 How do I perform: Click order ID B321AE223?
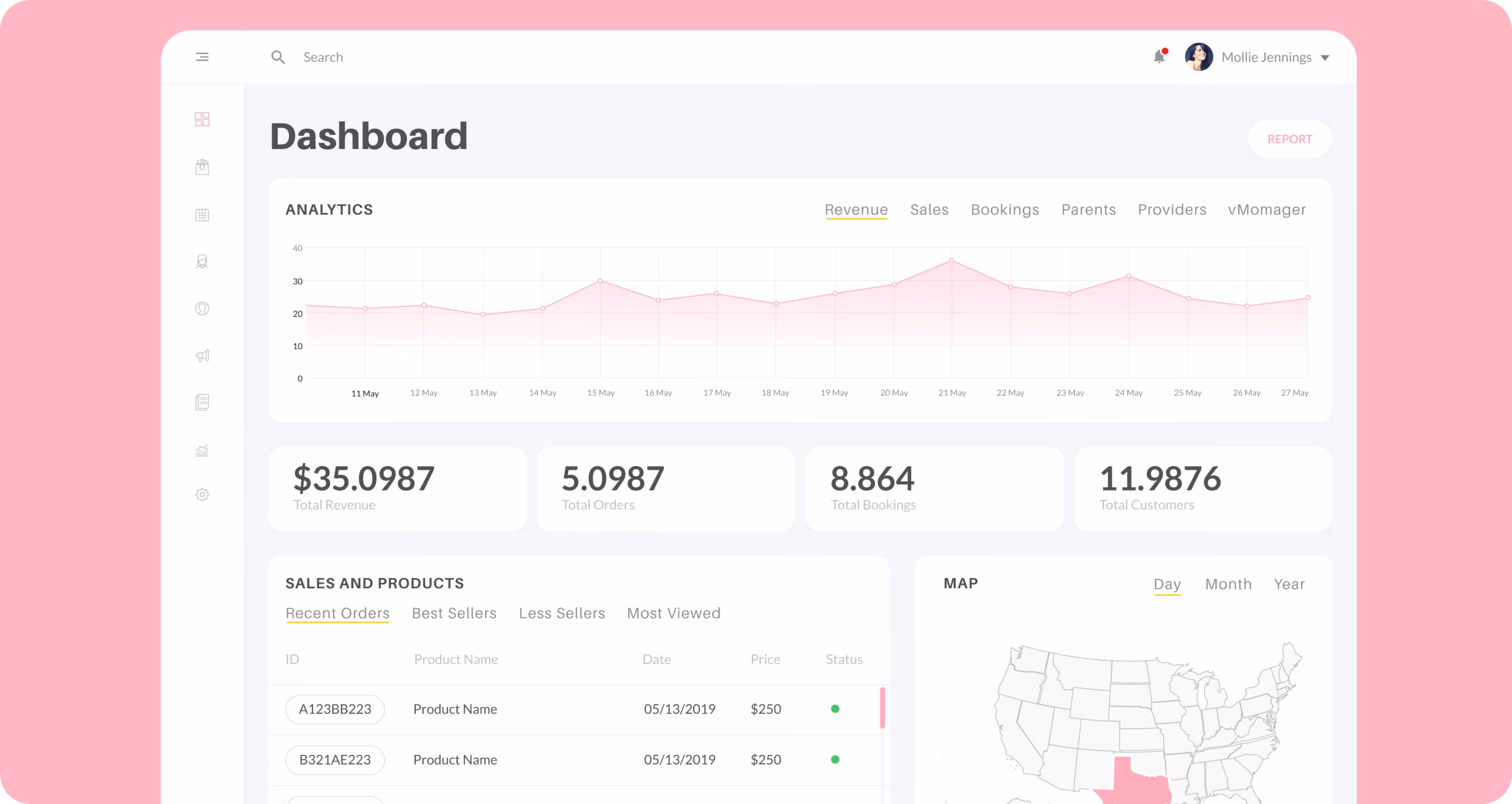click(335, 760)
